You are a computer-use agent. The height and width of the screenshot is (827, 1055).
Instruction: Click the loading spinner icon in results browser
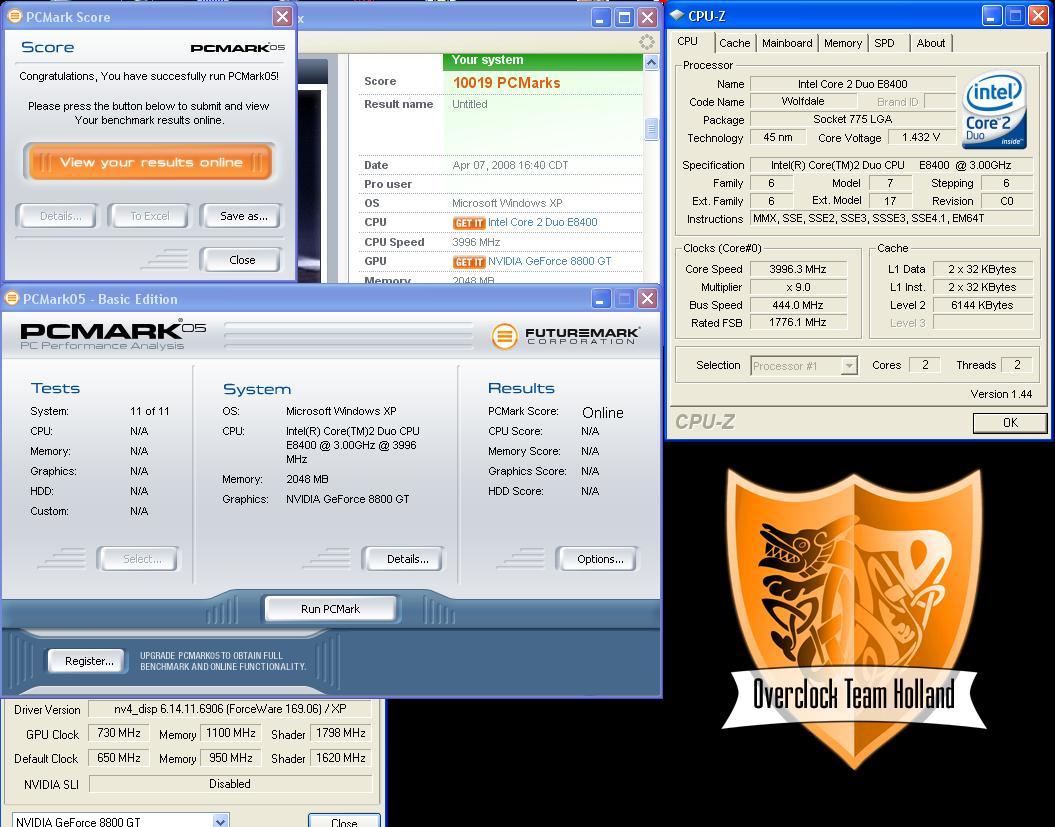[x=647, y=42]
